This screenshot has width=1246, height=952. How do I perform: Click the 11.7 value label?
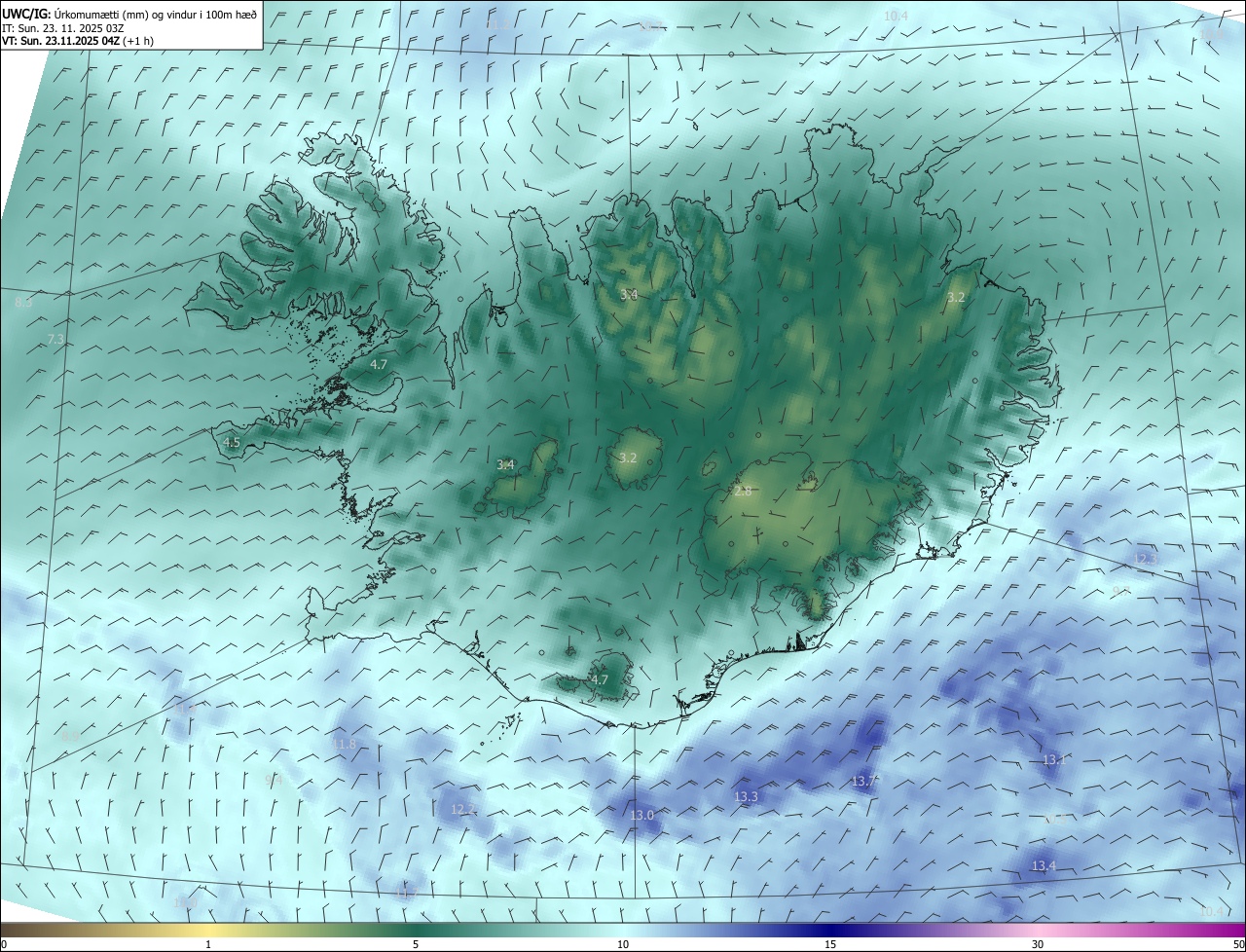coord(405,893)
